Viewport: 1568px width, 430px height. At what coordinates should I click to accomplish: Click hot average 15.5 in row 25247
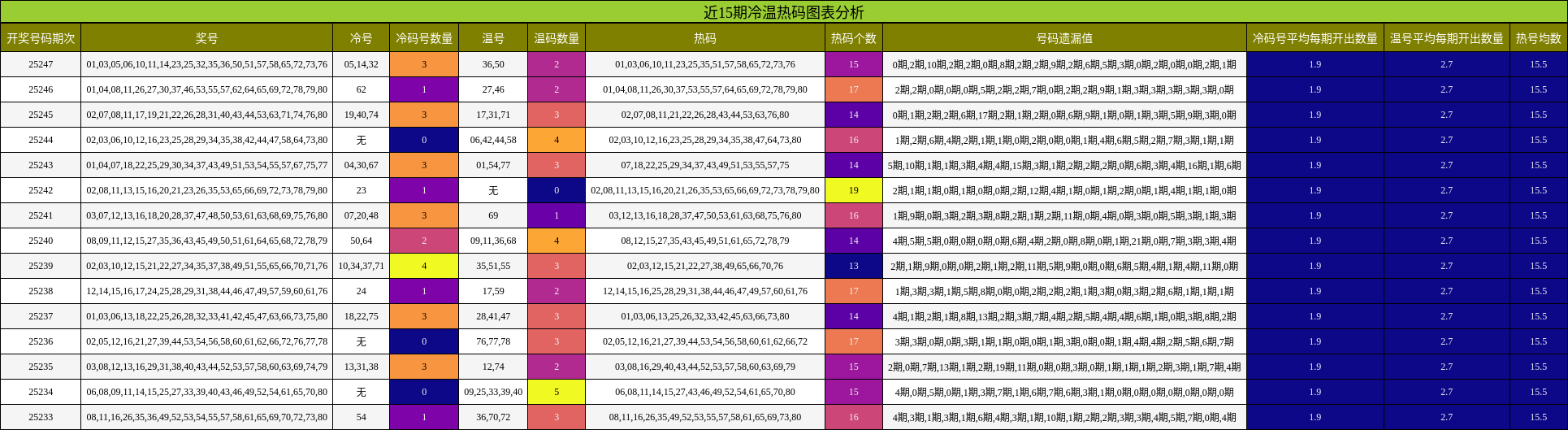coord(1539,64)
